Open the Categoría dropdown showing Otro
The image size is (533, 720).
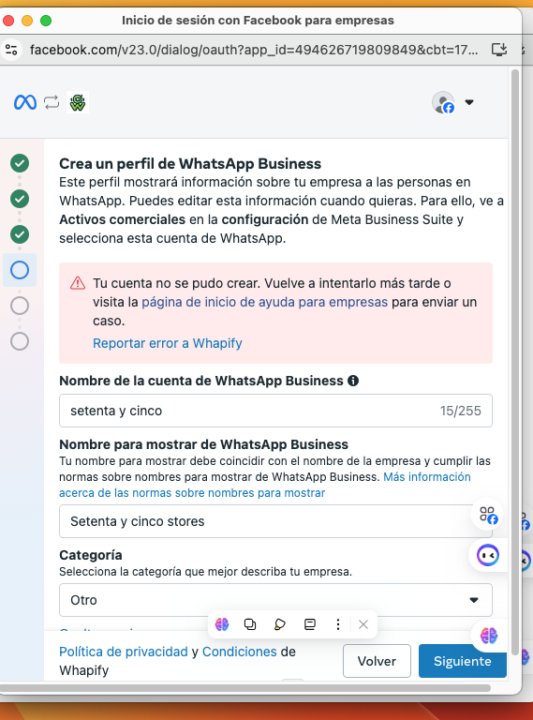(275, 600)
